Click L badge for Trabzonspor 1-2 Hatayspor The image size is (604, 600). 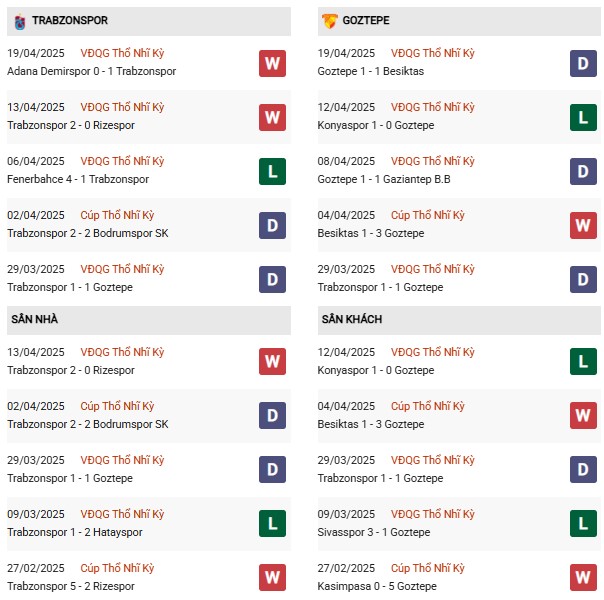click(272, 523)
